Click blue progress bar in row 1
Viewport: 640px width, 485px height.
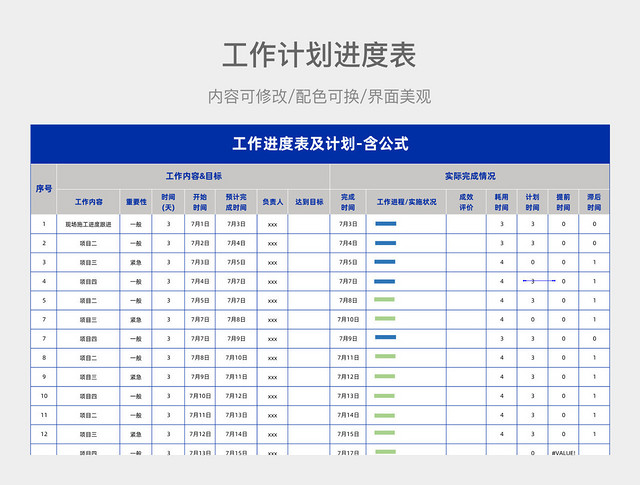pyautogui.click(x=386, y=224)
